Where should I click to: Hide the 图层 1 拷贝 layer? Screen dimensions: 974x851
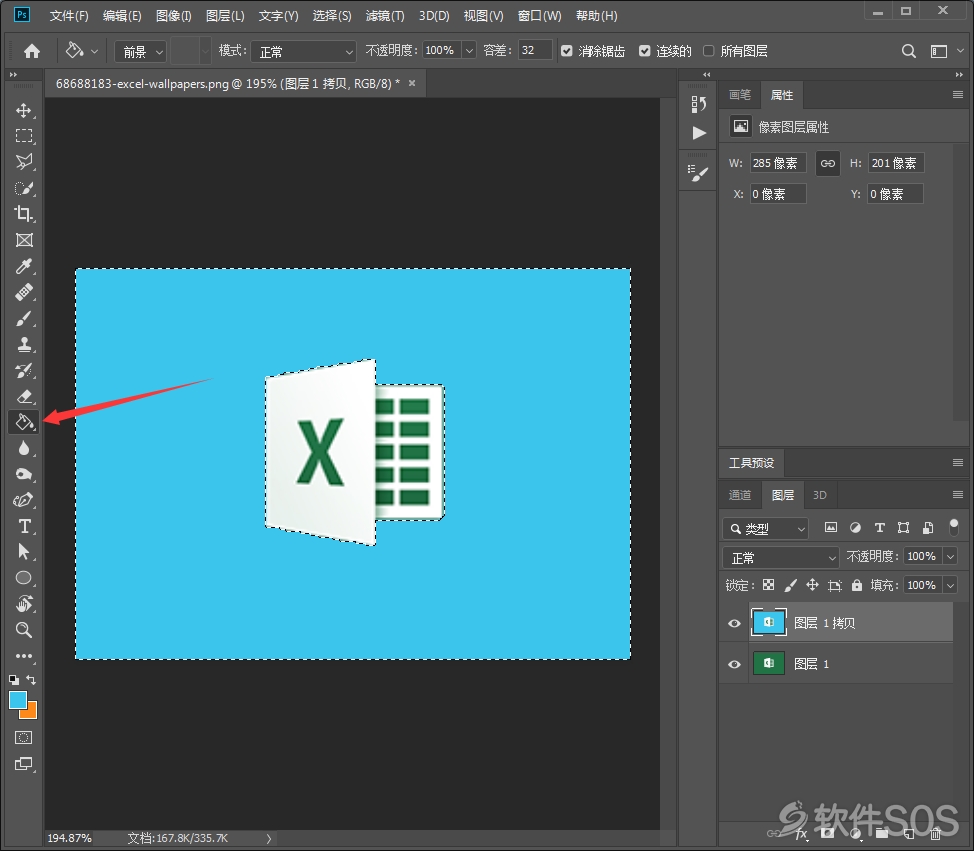point(734,623)
